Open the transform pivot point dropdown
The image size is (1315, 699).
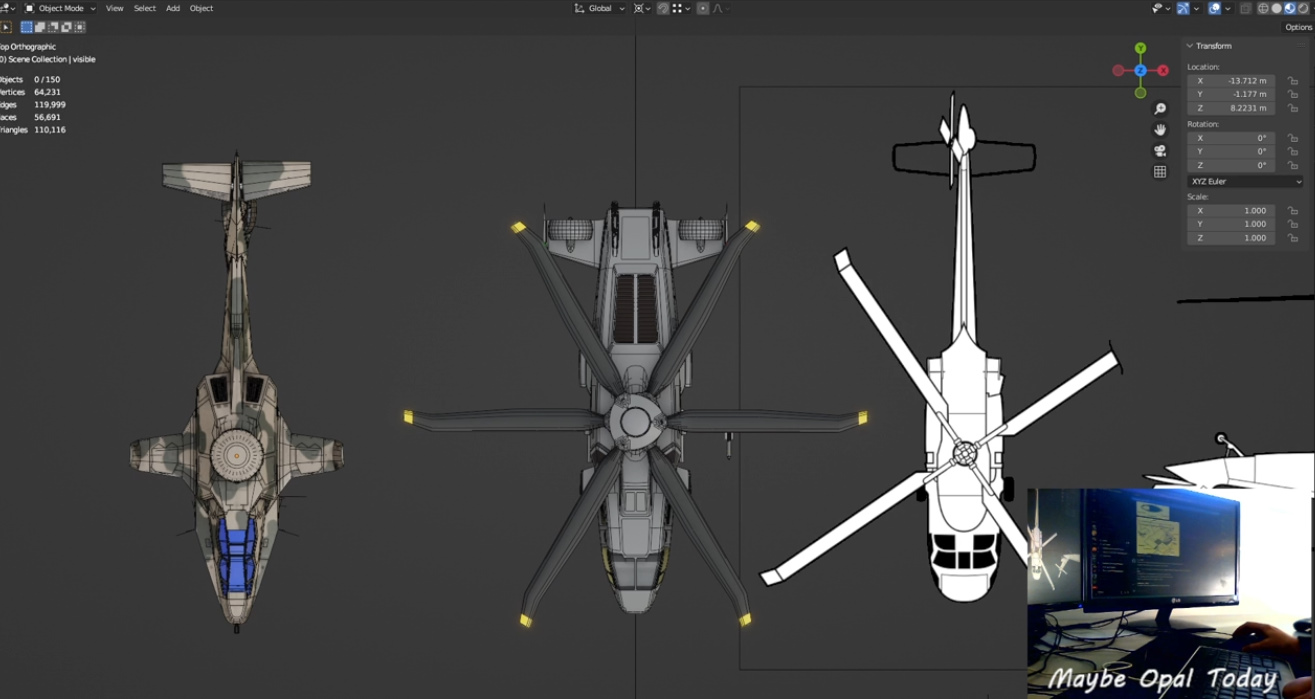tap(642, 8)
